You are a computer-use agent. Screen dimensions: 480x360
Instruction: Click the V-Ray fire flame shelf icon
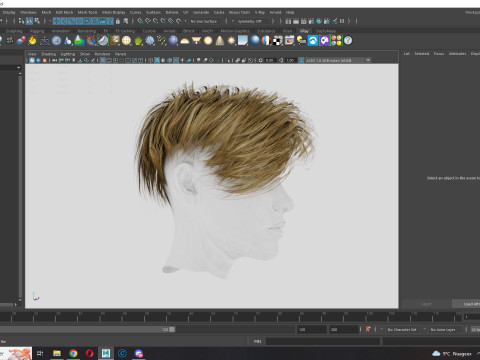click(x=32, y=41)
